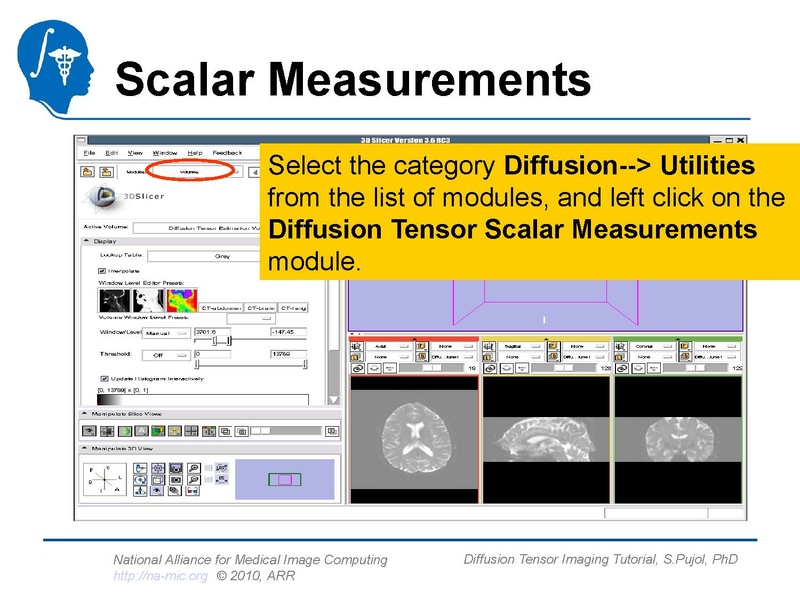Click the save scene icon
Image resolution: width=800 pixels, height=600 pixels.
[x=104, y=170]
